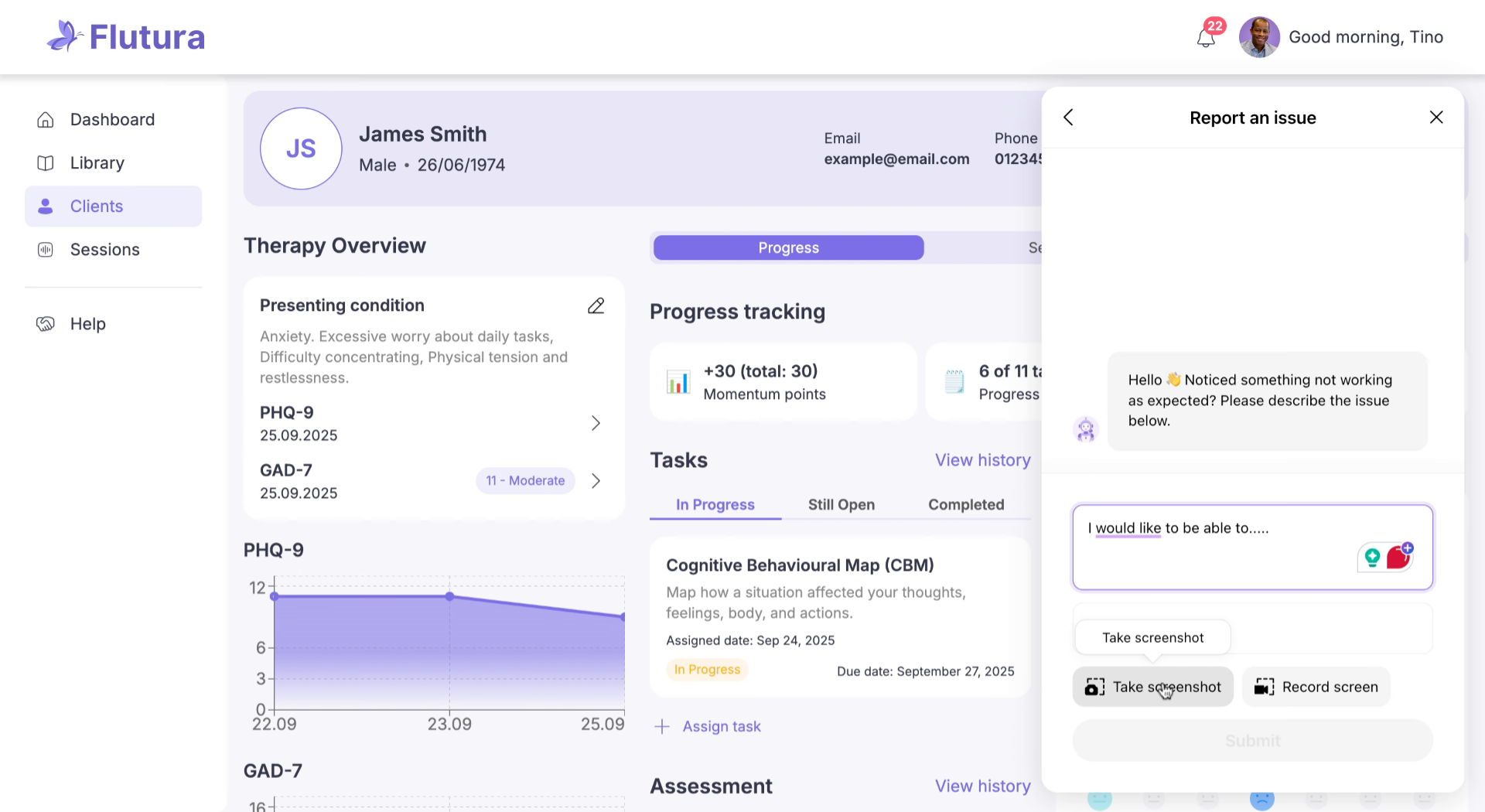Expand the GAD-7 assessment chevron
The image size is (1485, 812).
596,481
